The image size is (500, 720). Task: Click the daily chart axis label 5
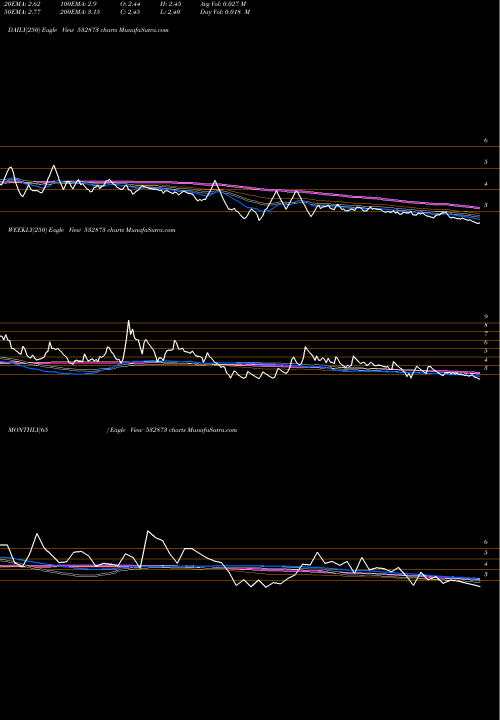tap(486, 162)
